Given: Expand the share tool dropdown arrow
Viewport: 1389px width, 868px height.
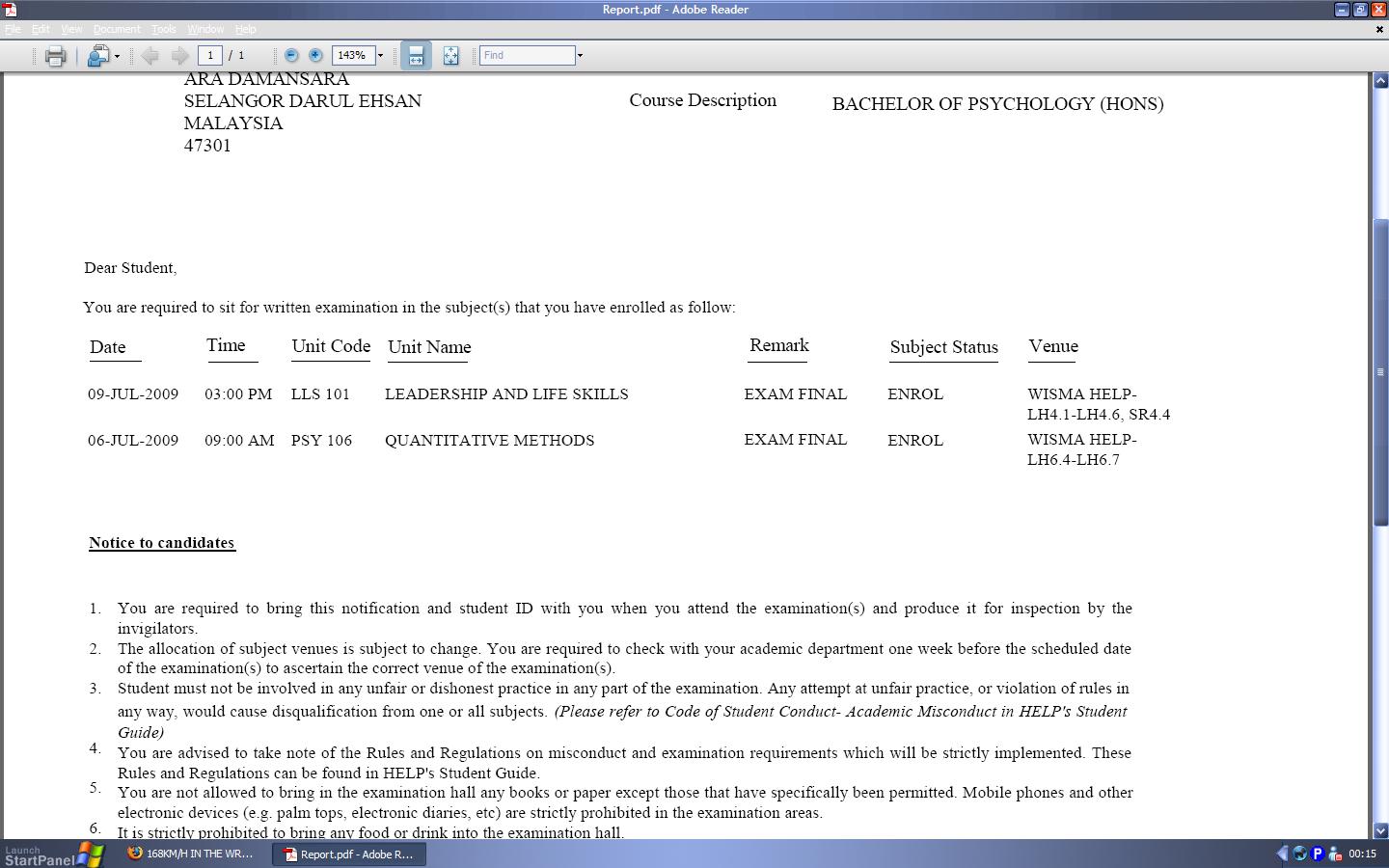Looking at the screenshot, I should click(x=117, y=56).
